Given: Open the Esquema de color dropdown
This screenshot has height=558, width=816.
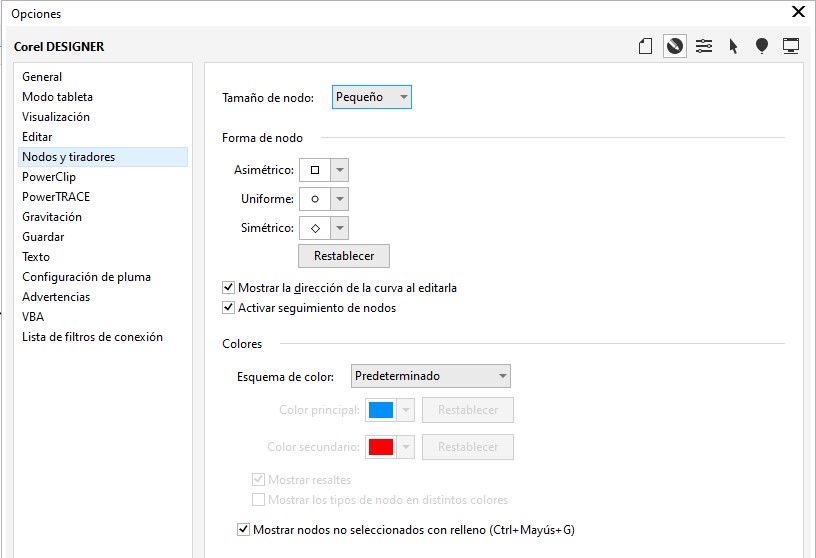Looking at the screenshot, I should tap(431, 376).
